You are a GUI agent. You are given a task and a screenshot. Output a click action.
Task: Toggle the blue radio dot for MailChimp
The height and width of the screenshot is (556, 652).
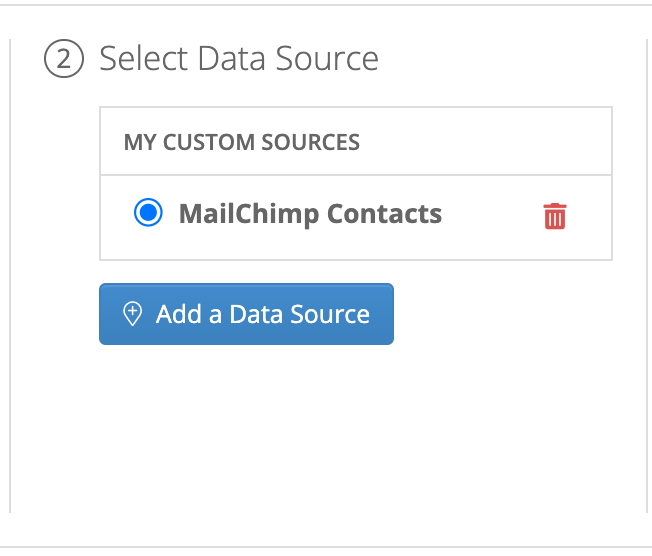pyautogui.click(x=148, y=212)
